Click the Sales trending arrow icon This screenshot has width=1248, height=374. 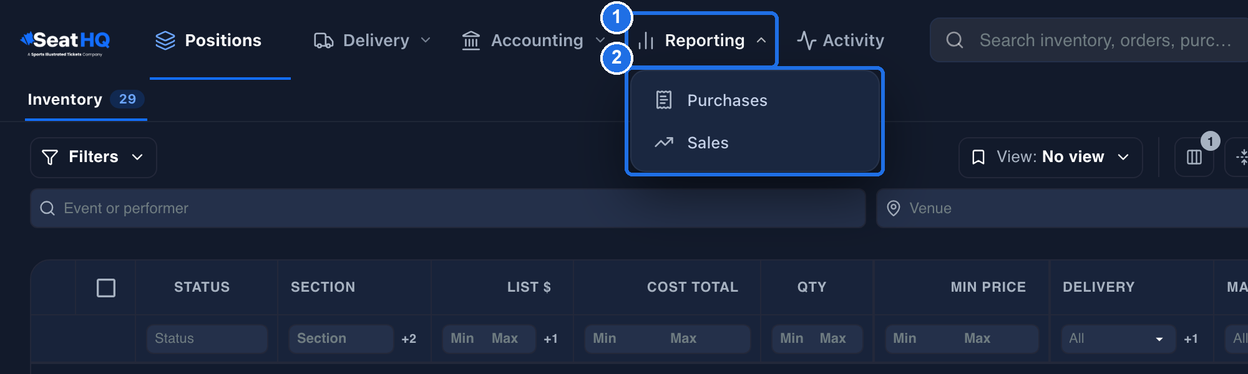(x=664, y=142)
